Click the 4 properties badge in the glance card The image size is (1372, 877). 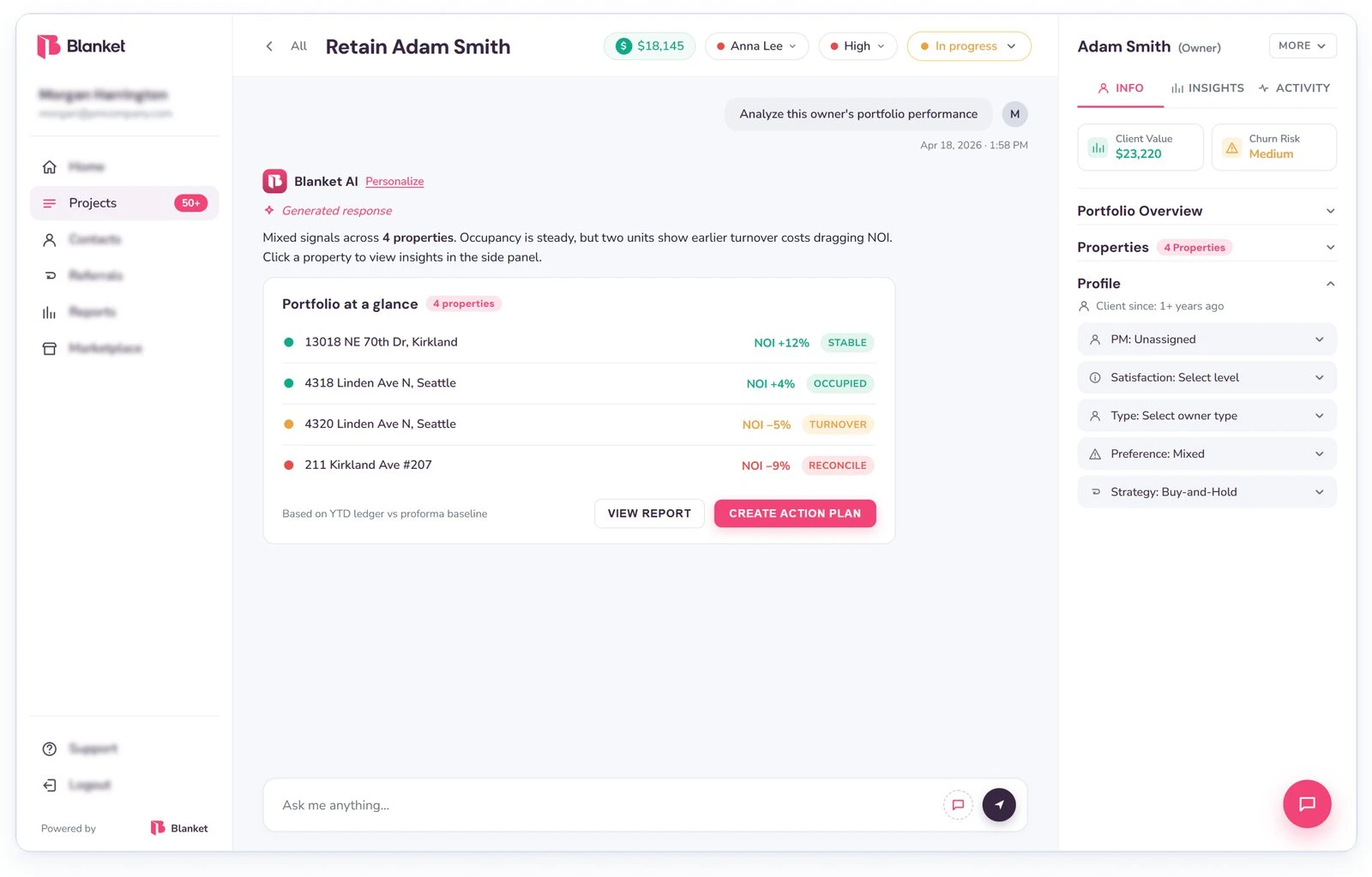[x=464, y=303]
